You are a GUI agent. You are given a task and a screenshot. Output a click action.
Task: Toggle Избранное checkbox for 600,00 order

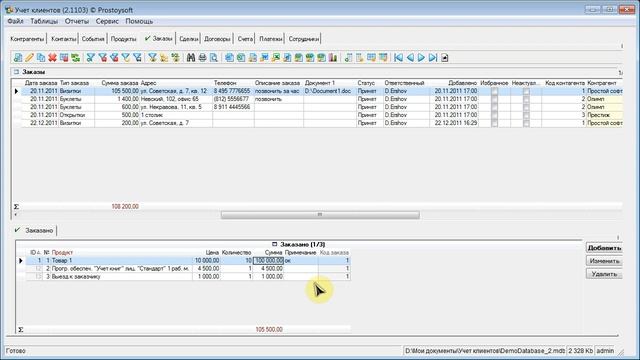pos(494,107)
